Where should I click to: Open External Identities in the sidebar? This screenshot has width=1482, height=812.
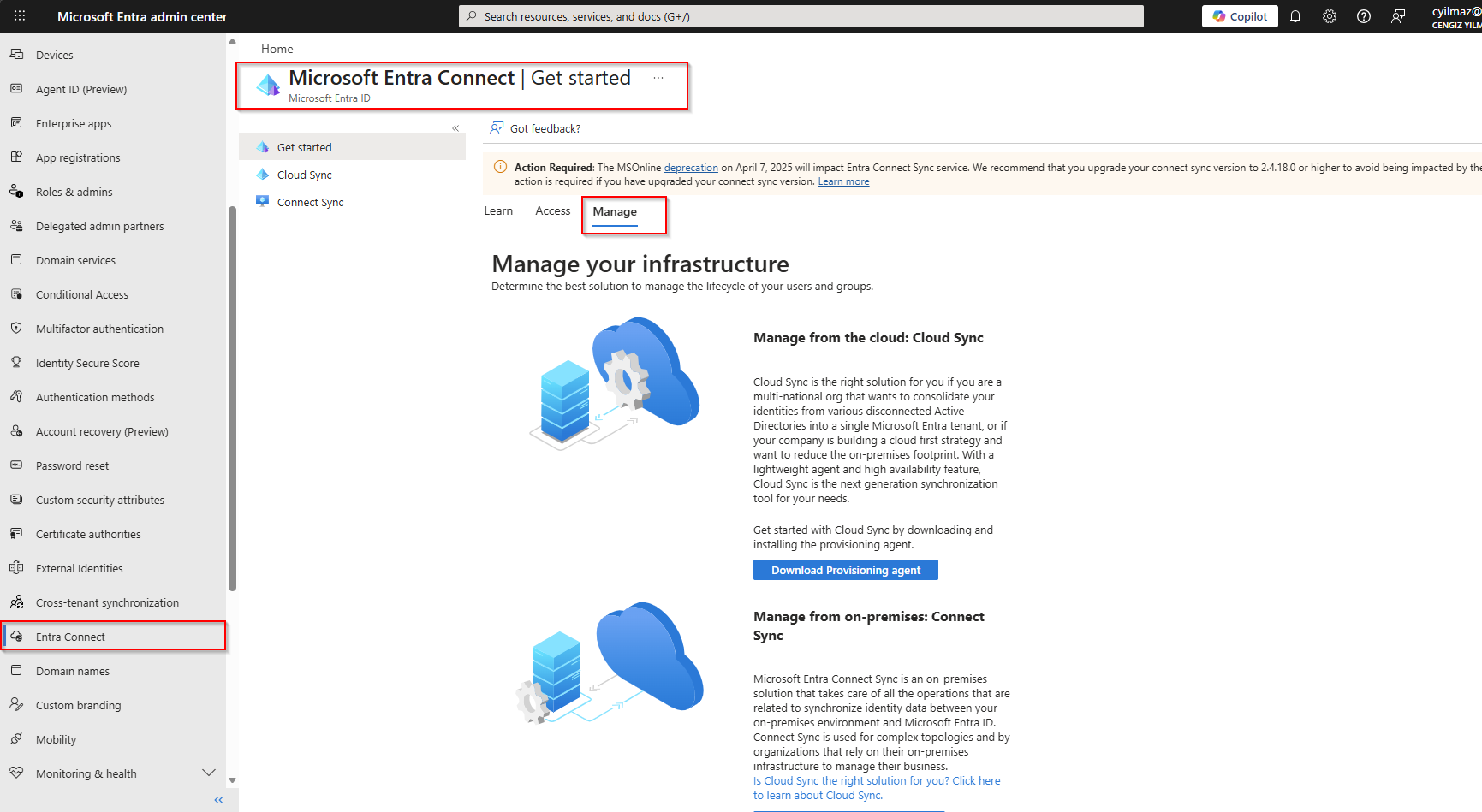79,567
